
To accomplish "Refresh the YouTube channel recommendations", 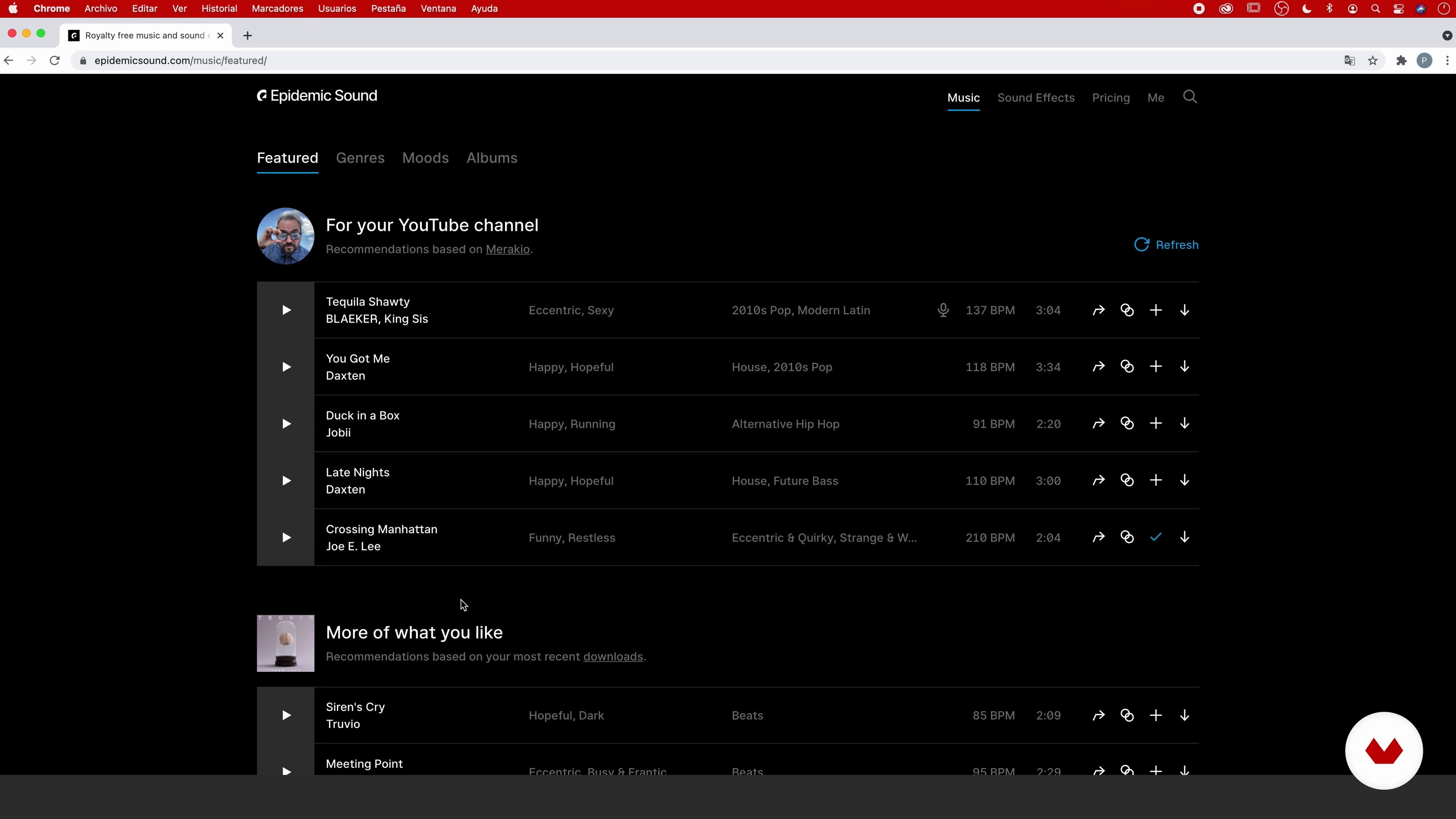I will (1166, 245).
